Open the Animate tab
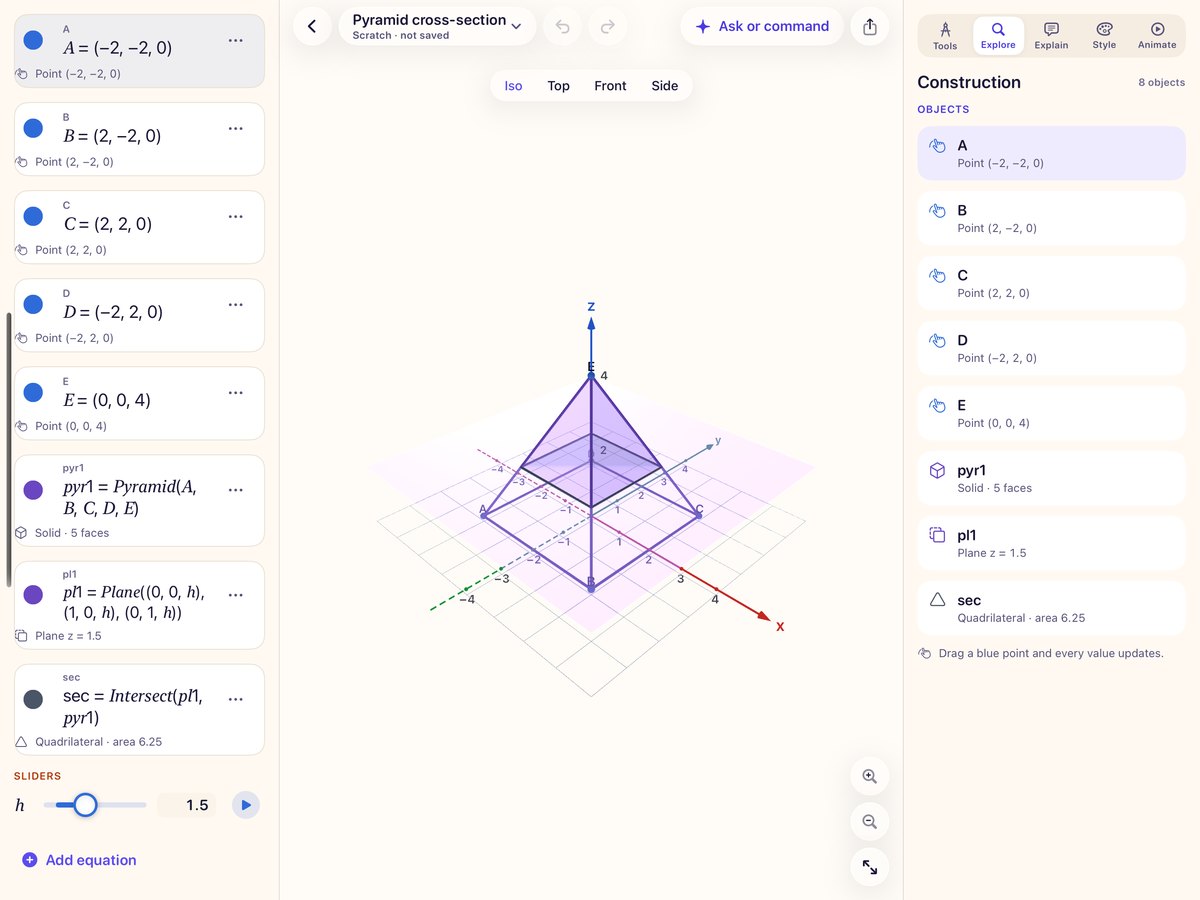1200x900 pixels. [1157, 36]
